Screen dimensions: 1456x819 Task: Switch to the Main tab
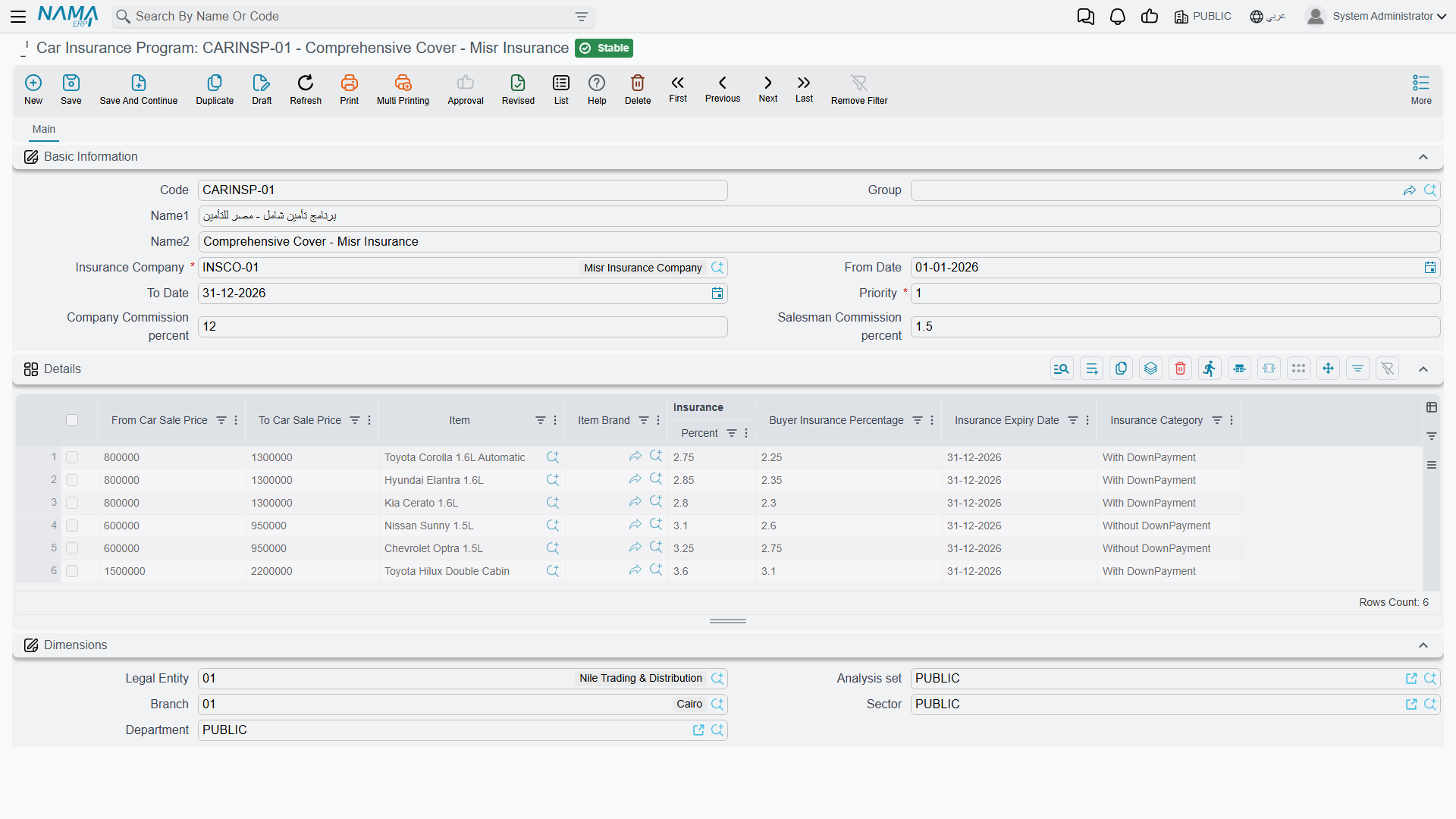44,130
